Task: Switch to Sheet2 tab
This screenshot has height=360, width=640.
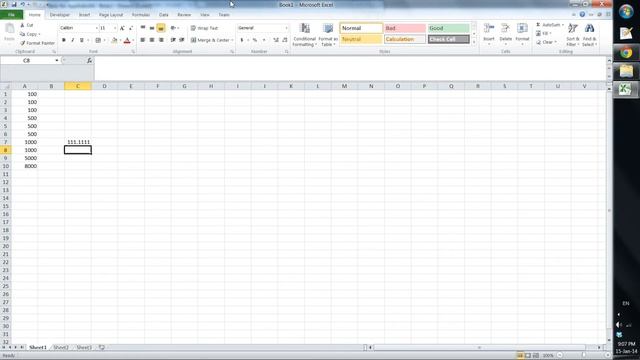Action: [60, 347]
